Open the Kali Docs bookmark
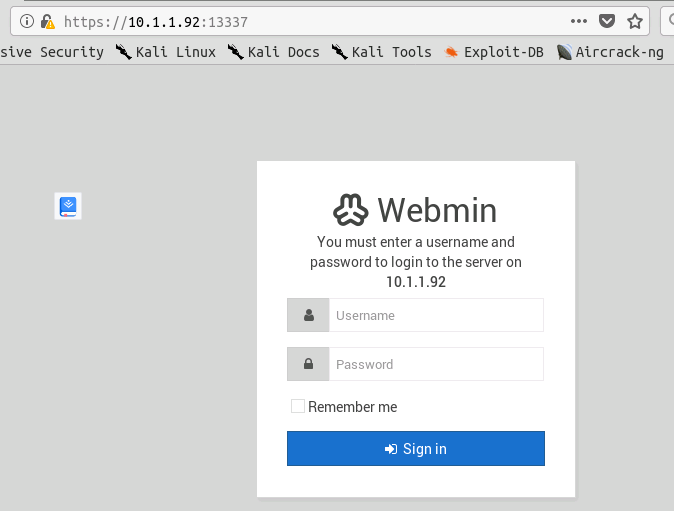 tap(273, 52)
